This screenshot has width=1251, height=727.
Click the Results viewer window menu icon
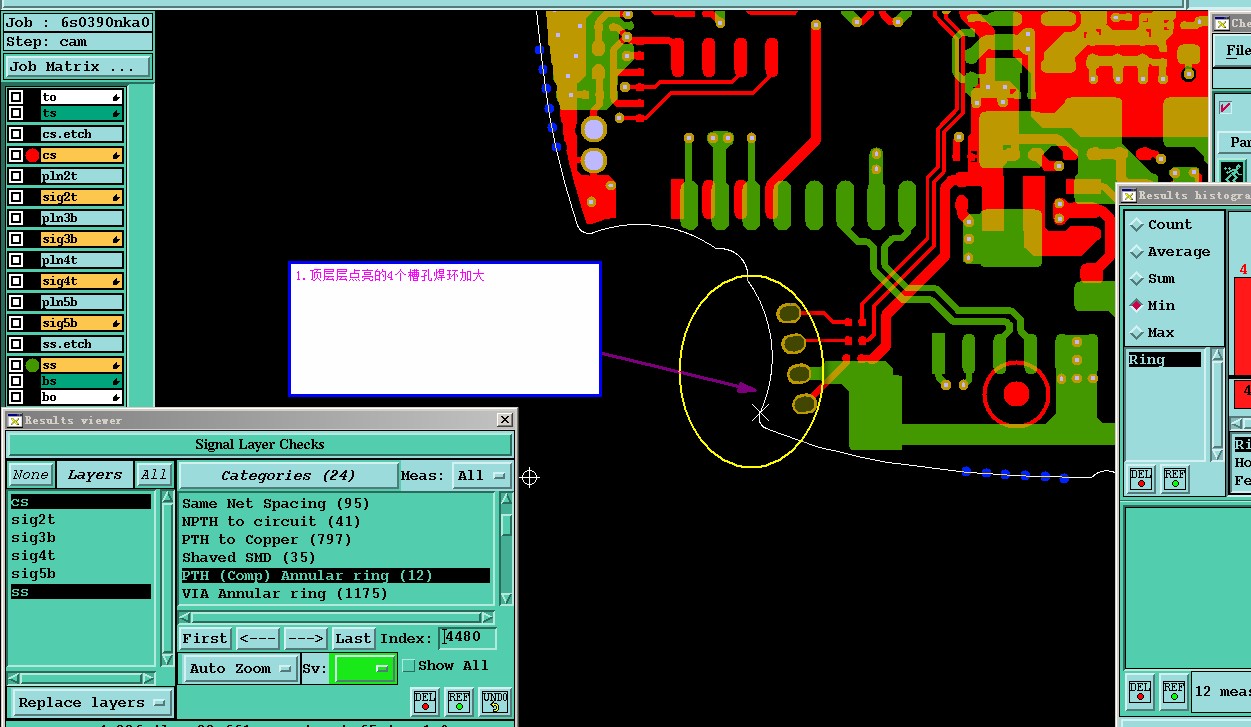click(14, 420)
